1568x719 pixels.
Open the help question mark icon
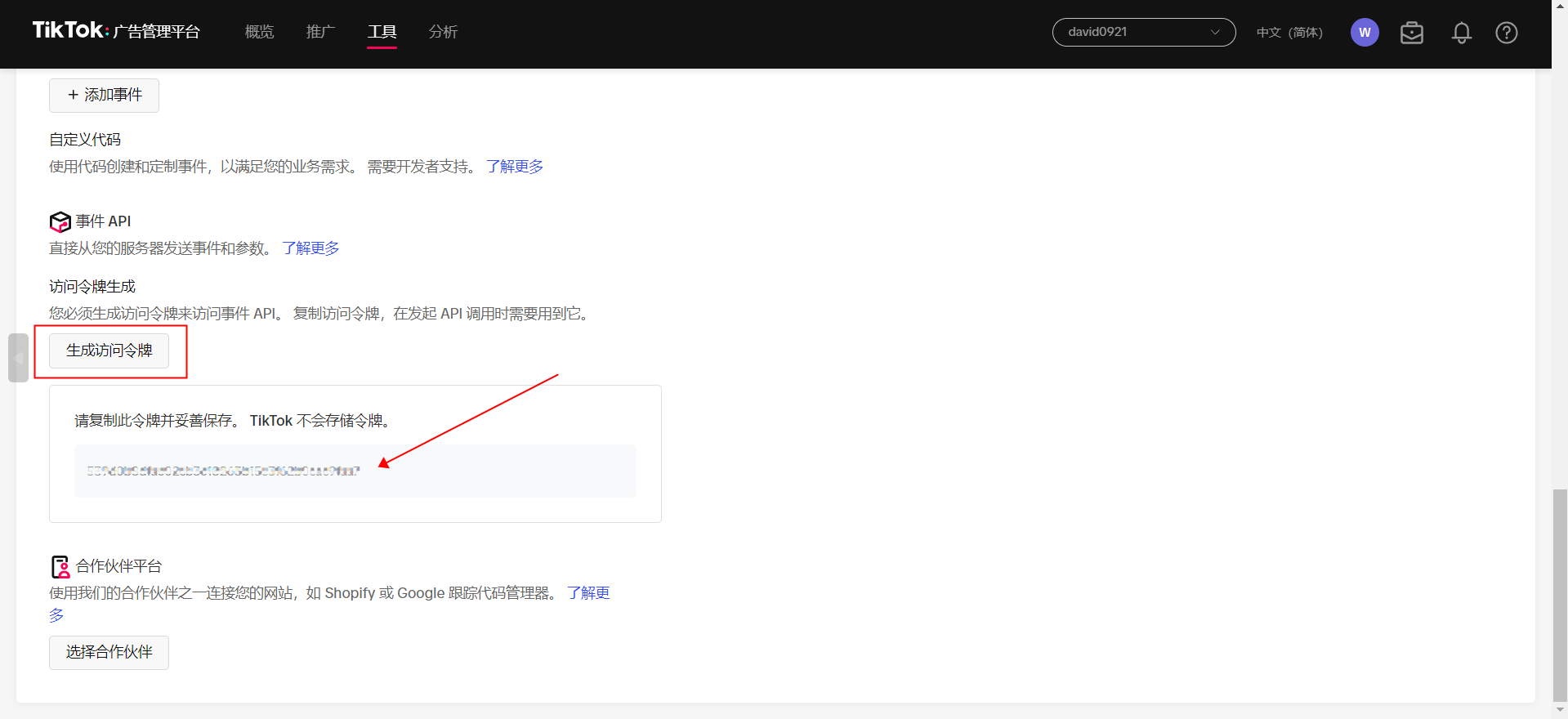[1507, 33]
